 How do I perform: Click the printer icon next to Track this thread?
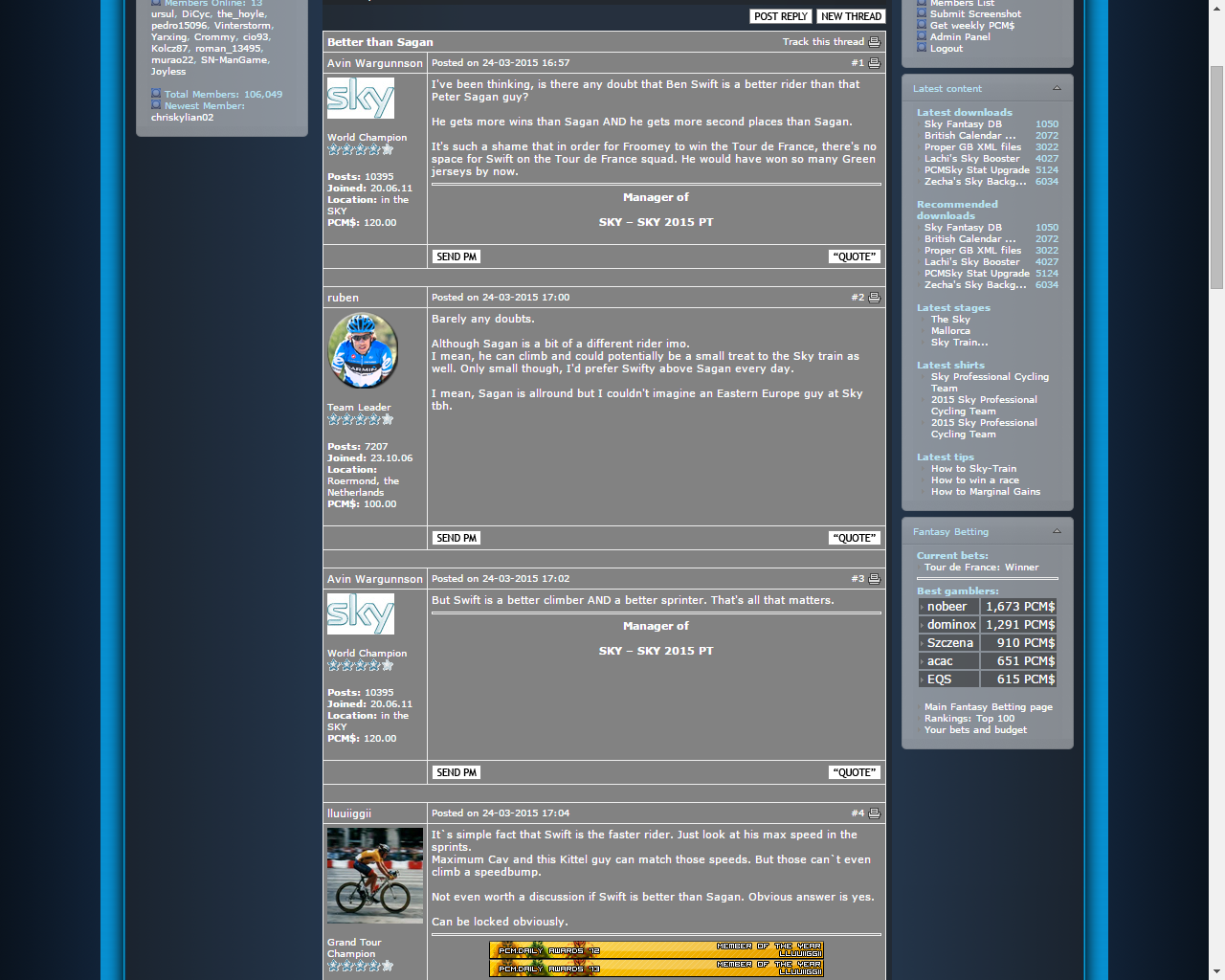pos(874,42)
